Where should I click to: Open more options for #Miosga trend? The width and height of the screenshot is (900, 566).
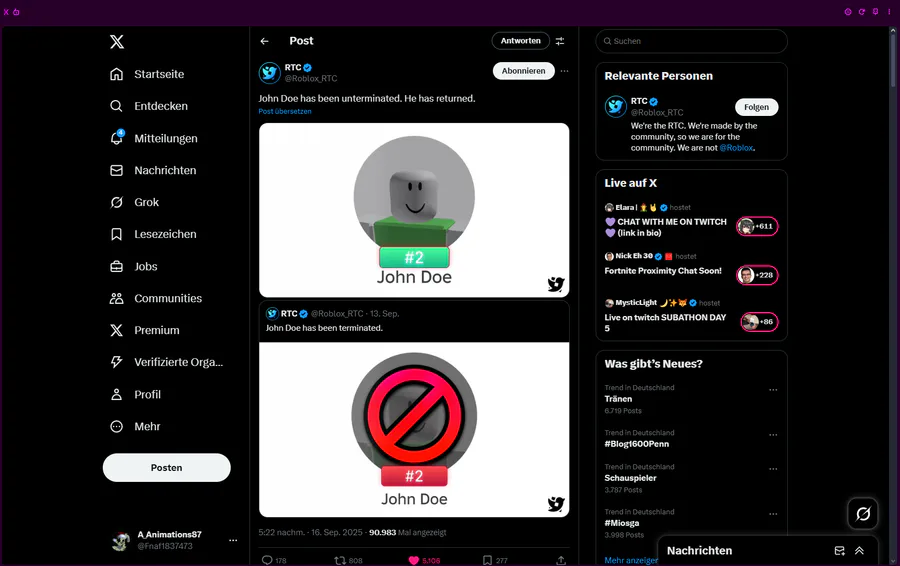tap(773, 514)
